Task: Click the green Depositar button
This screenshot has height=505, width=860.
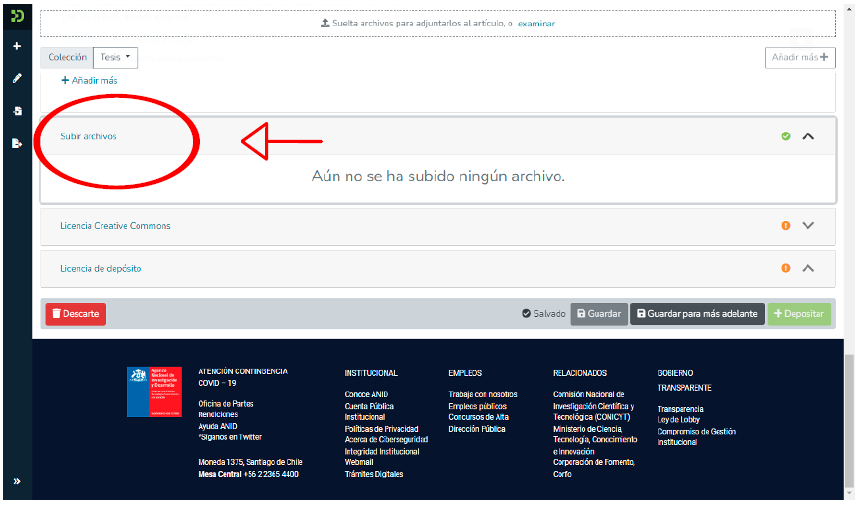Action: coord(799,314)
